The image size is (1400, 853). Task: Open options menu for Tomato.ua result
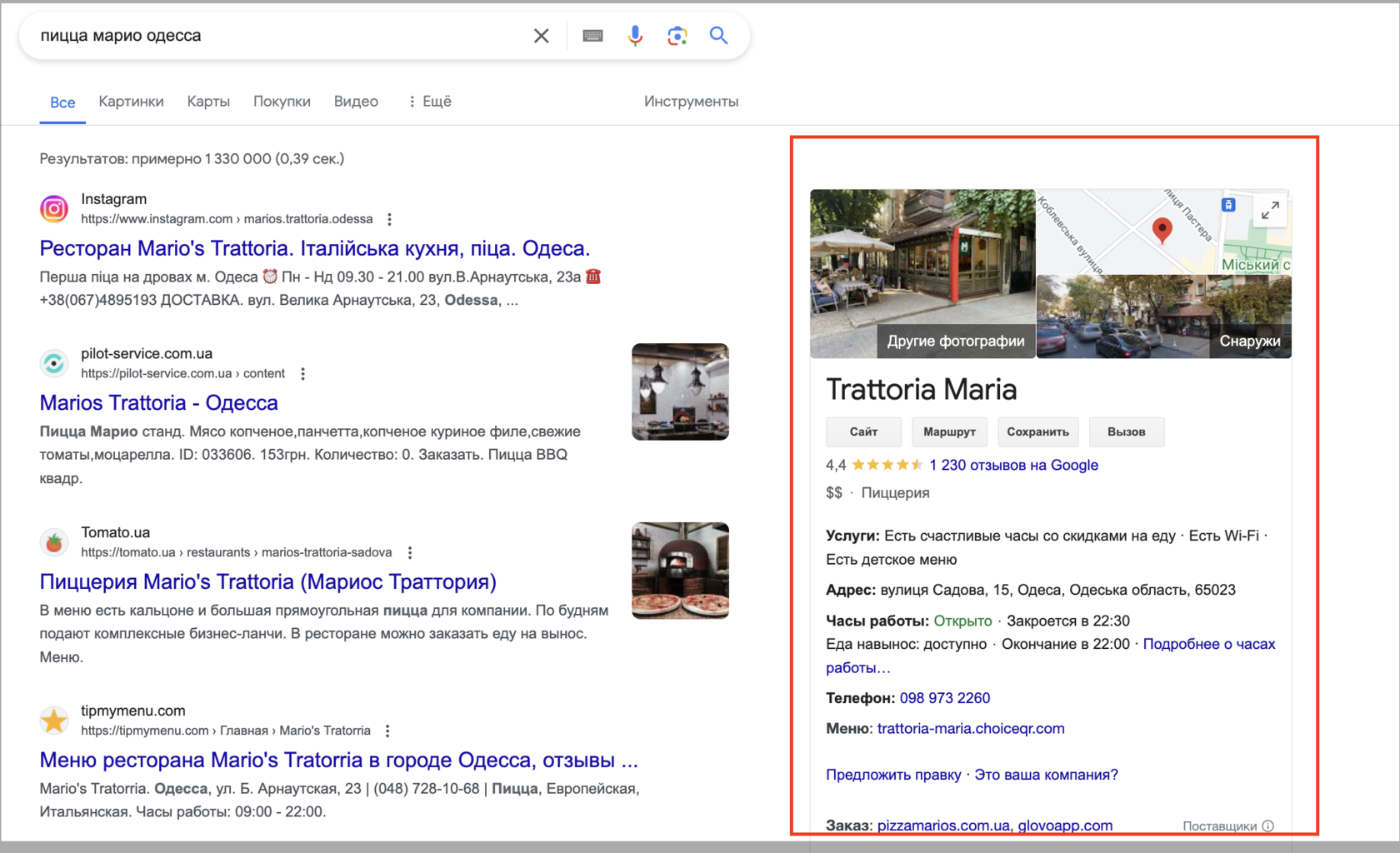click(x=409, y=553)
